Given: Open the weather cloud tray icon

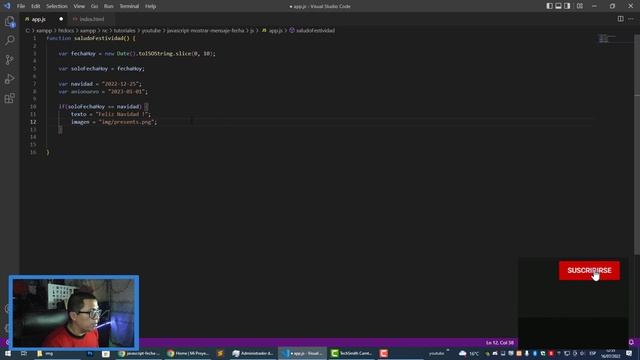Looking at the screenshot, I should point(462,353).
